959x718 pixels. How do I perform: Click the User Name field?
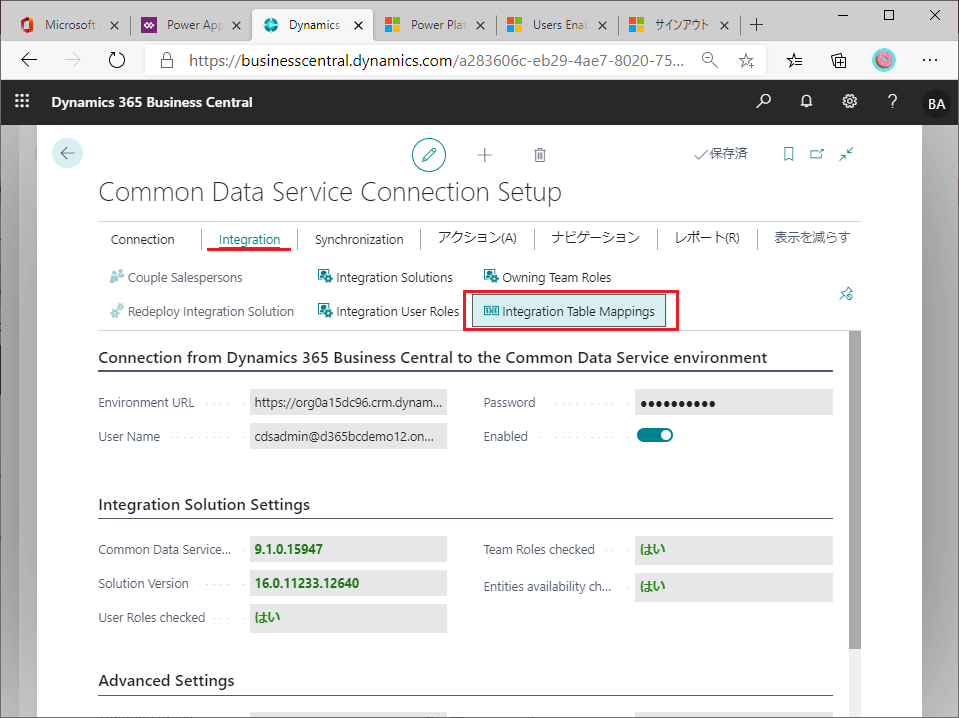click(x=348, y=437)
